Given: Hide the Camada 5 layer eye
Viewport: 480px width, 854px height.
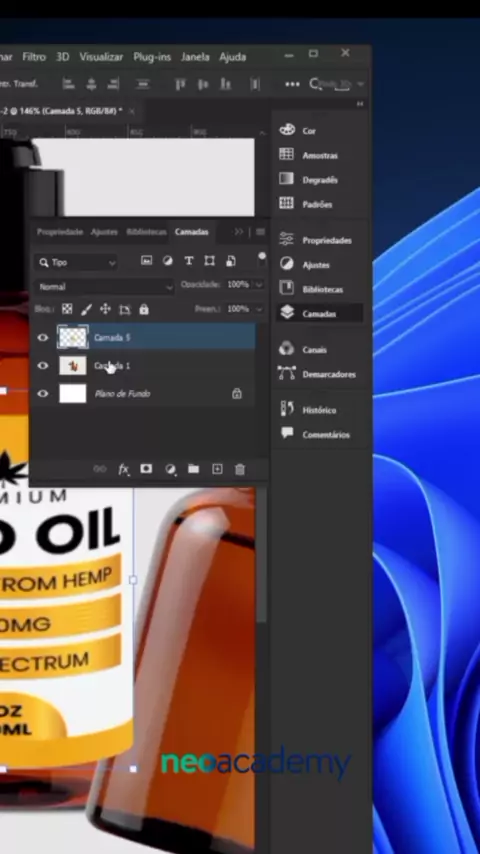Looking at the screenshot, I should [42, 338].
